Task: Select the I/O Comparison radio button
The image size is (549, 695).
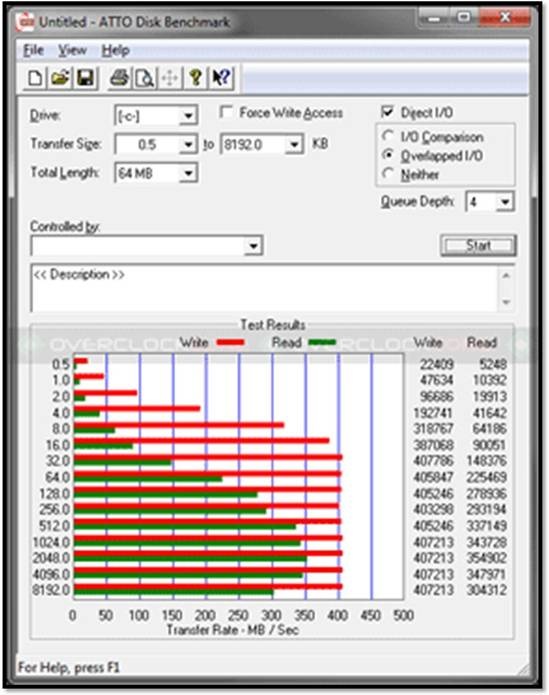Action: tap(388, 136)
